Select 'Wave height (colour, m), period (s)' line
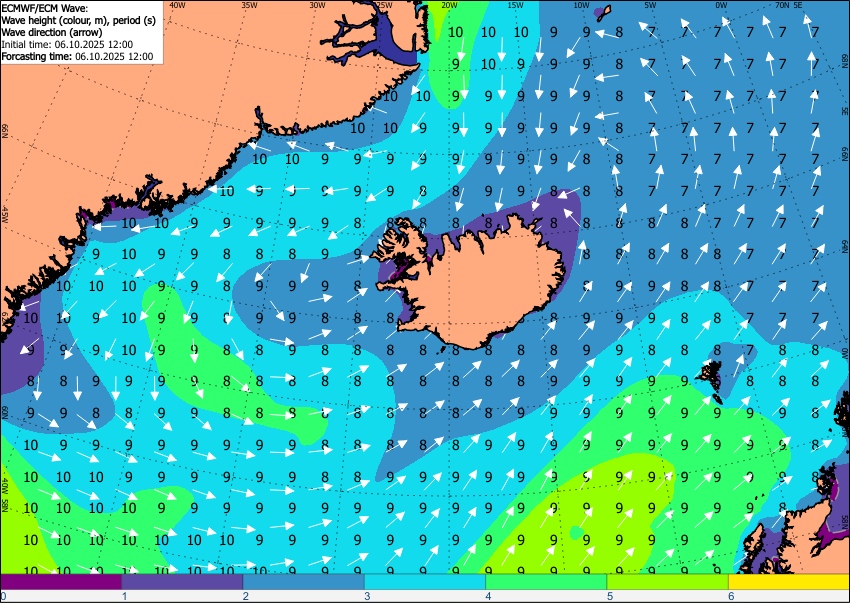The width and height of the screenshot is (850, 603). tap(79, 20)
